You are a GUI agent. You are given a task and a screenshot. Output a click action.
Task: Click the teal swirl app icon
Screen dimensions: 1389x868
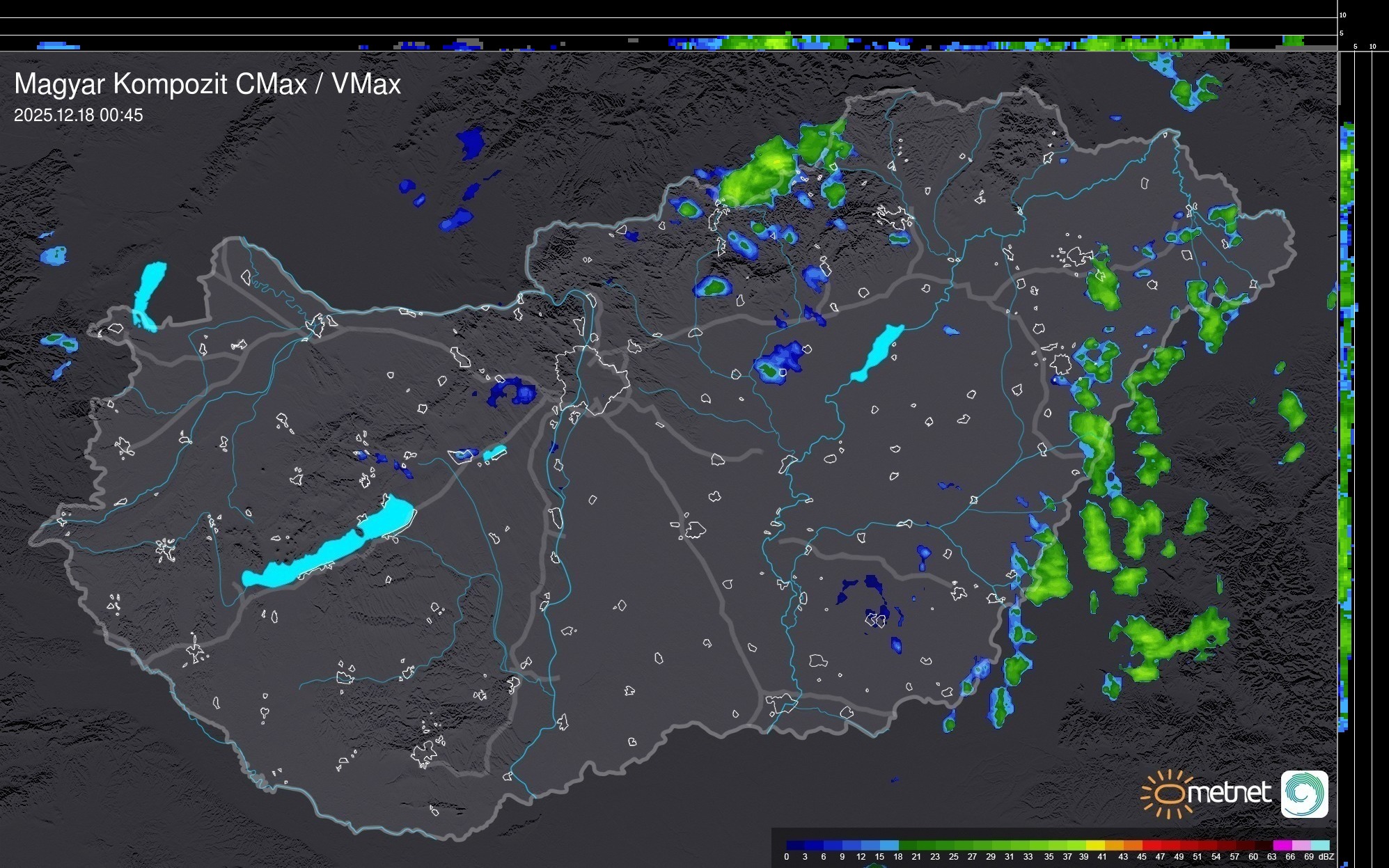[x=1304, y=794]
